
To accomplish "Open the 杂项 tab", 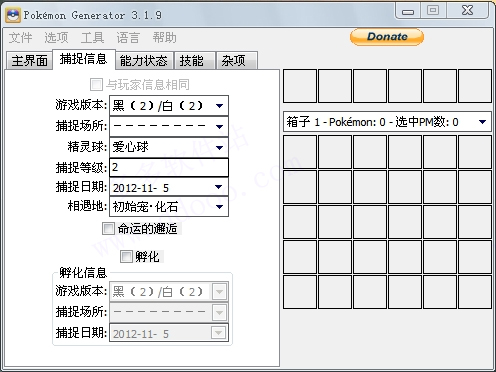I will tap(236, 61).
